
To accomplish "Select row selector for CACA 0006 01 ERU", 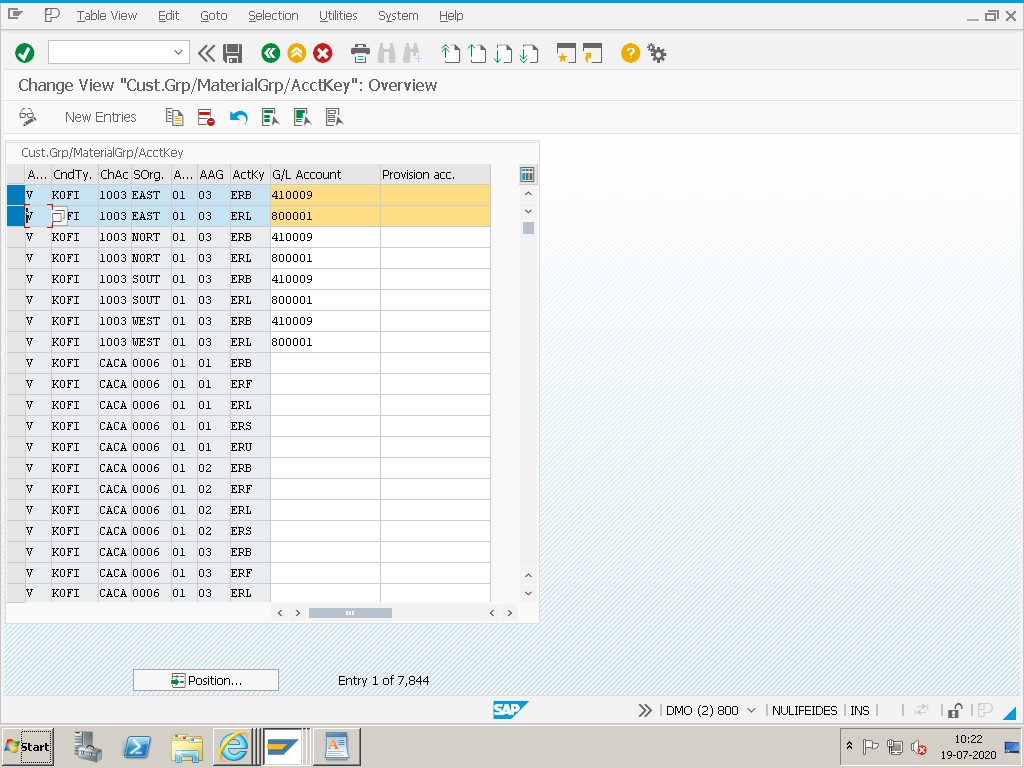I will point(16,447).
